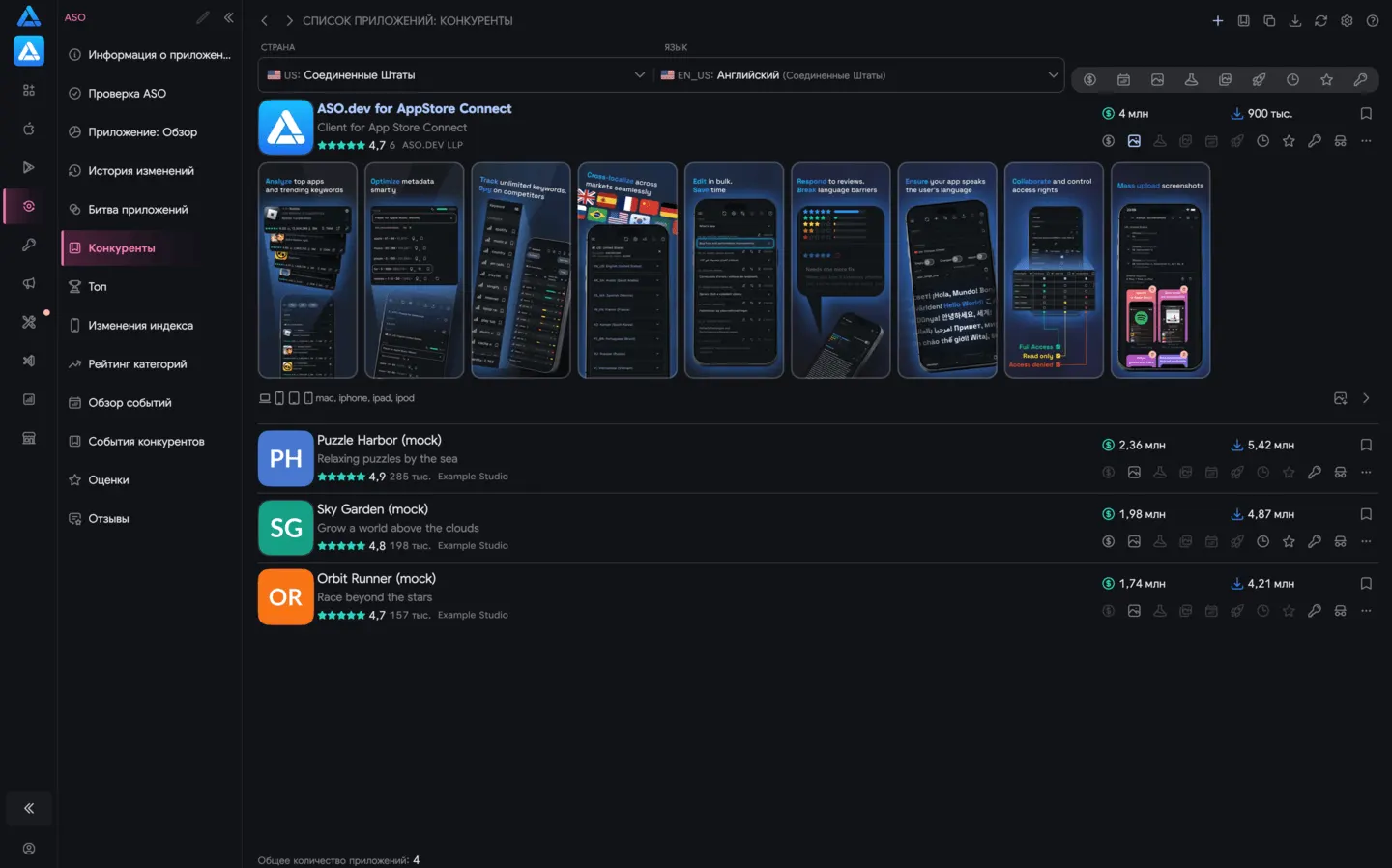Click the Sky Garden SG app icon

point(286,528)
